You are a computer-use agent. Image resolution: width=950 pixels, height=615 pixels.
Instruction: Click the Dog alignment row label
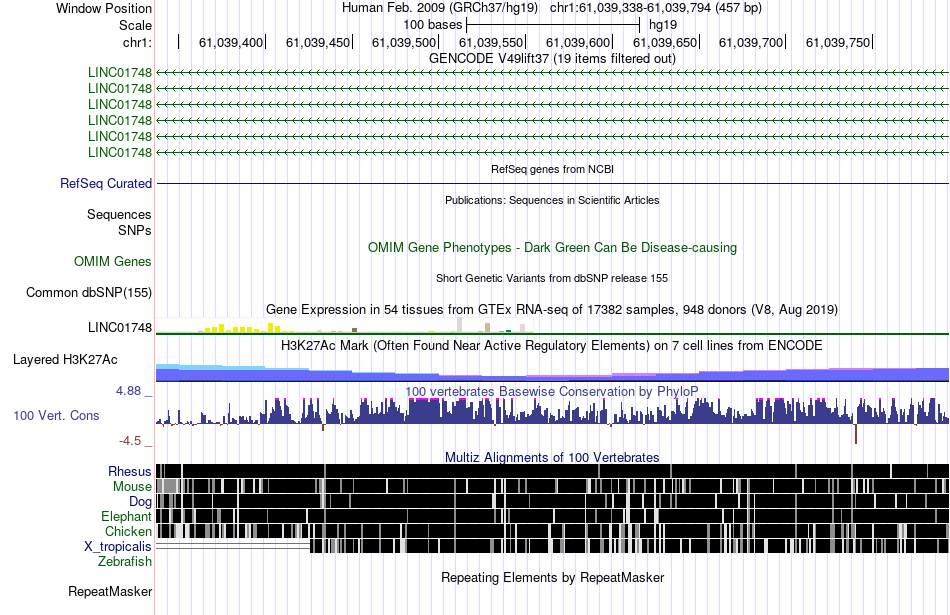click(x=140, y=501)
